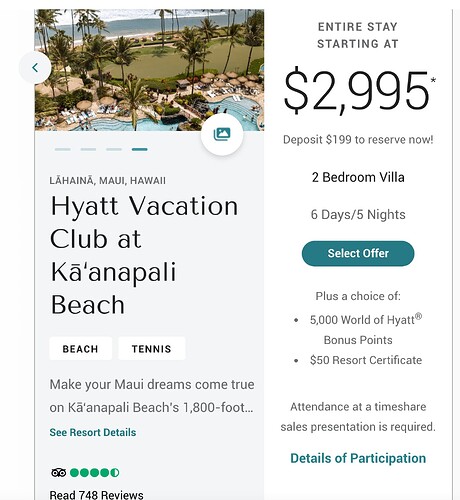Click the $2,995 price text
460x500 pixels.
point(356,91)
